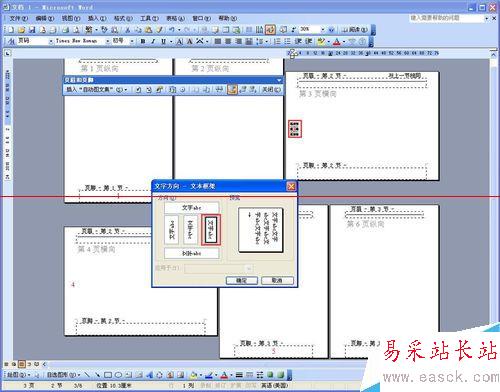Select the bottom horizontal text direction option
This screenshot has width=500, height=392.
pyautogui.click(x=191, y=253)
